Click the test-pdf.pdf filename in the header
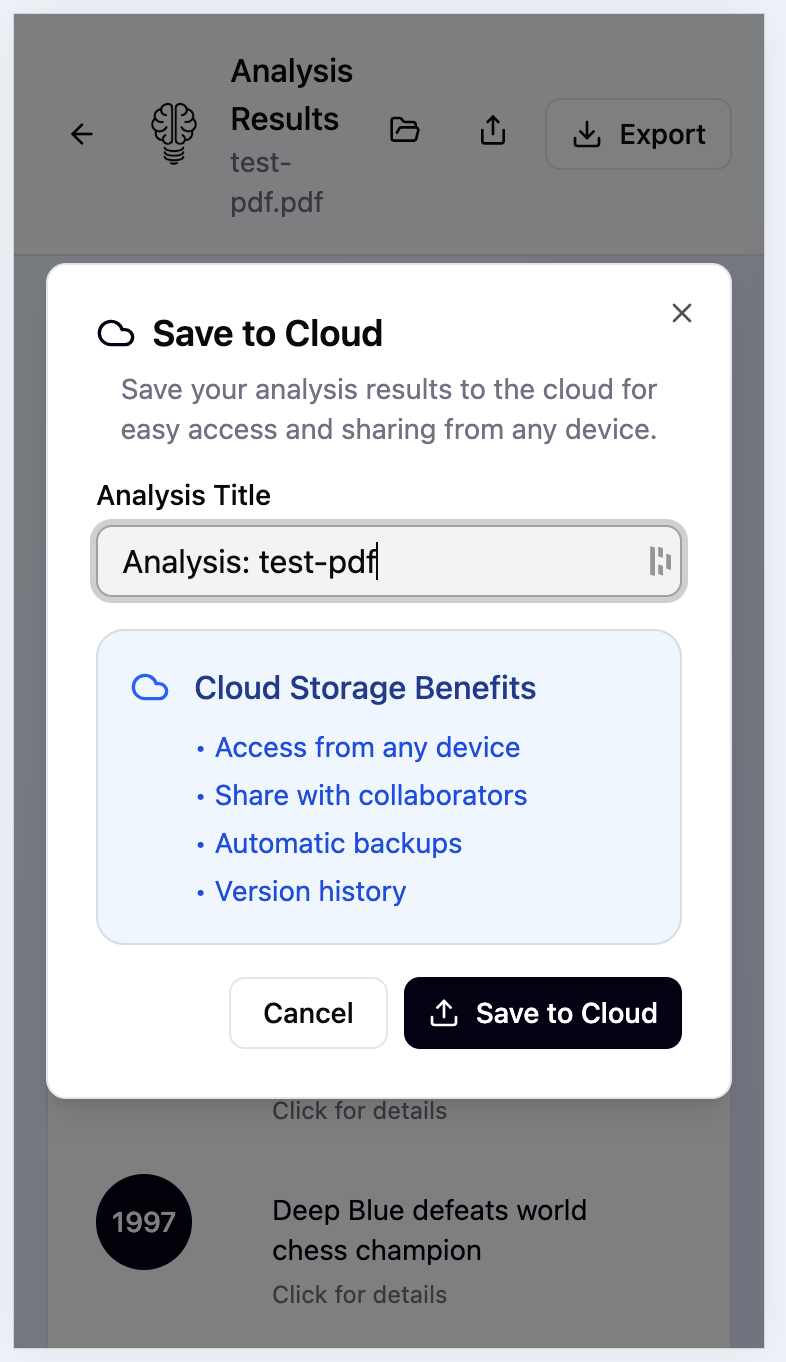 click(276, 182)
